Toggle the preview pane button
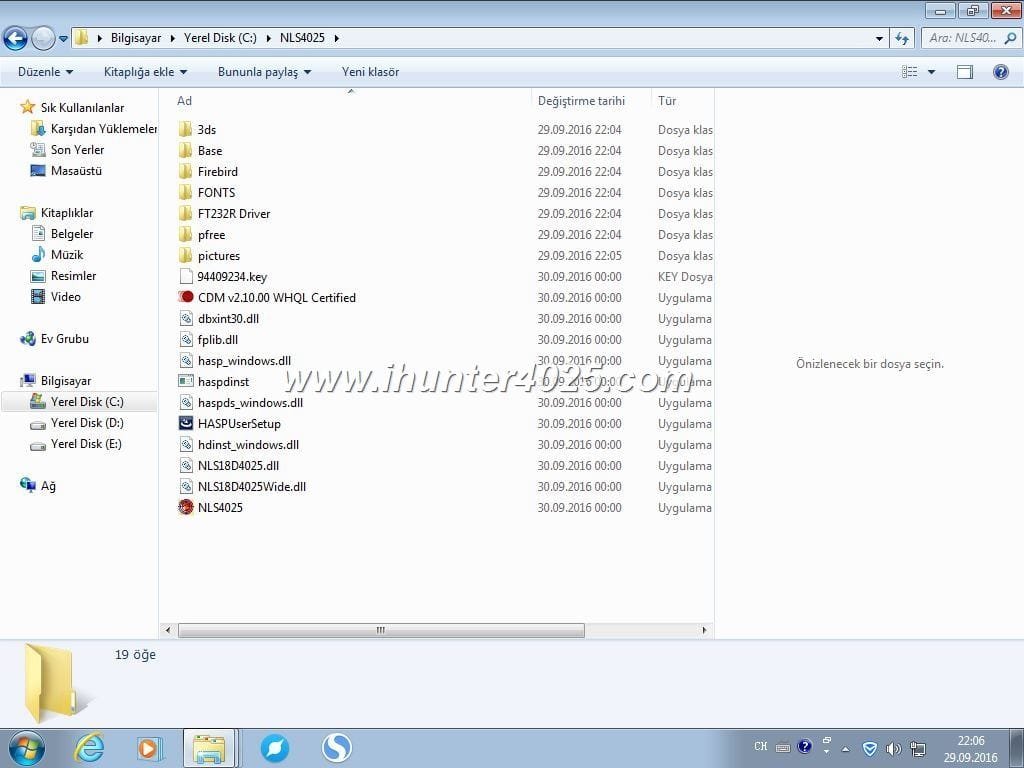This screenshot has width=1024, height=768. pos(965,72)
